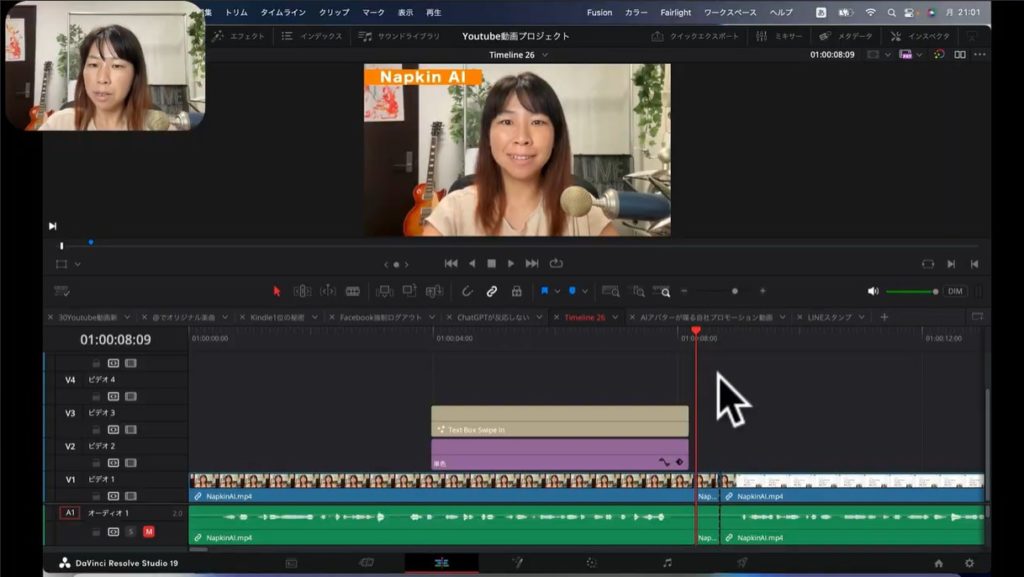Jump to first frame with skip-back button
The image size is (1024, 577).
point(451,264)
